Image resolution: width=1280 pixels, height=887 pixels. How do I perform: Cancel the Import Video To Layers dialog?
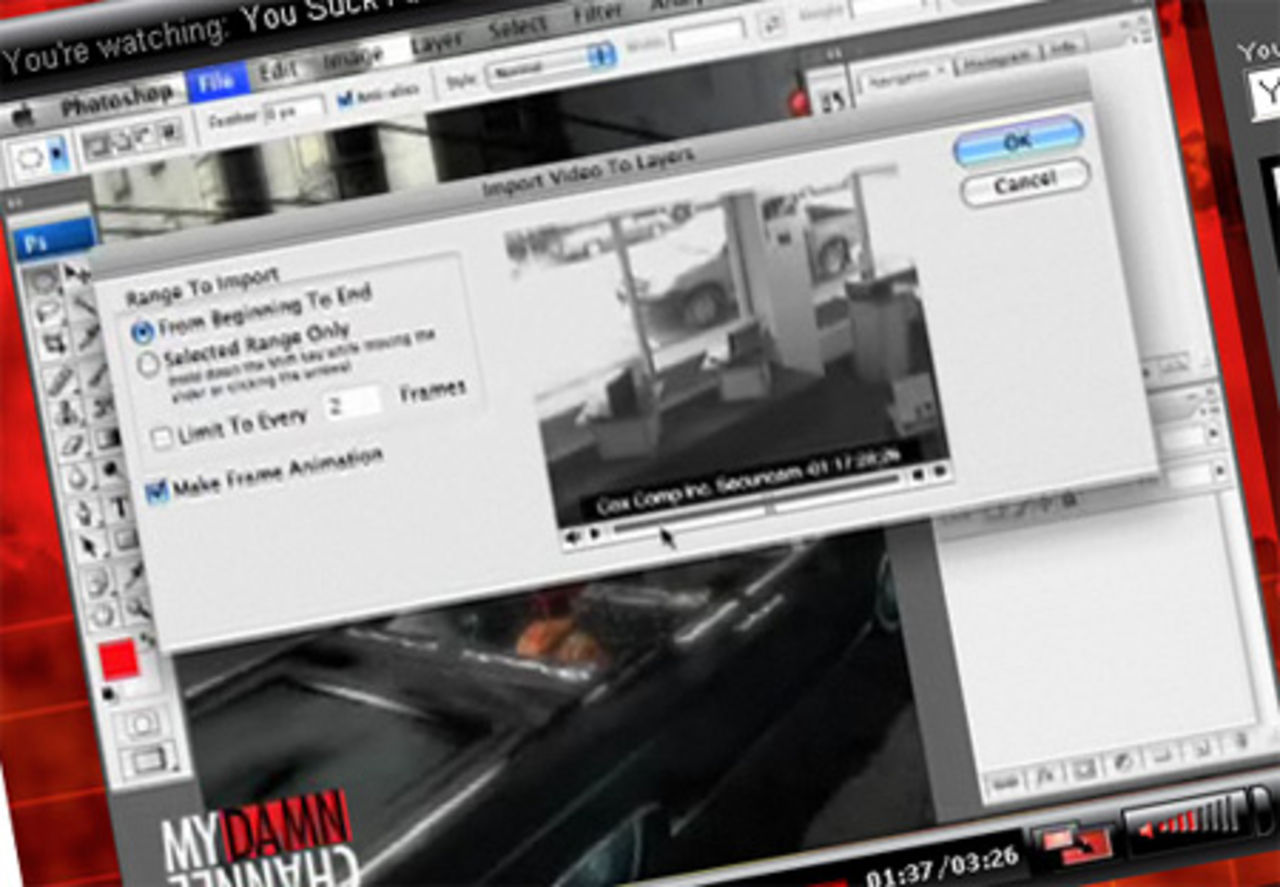tap(1024, 183)
